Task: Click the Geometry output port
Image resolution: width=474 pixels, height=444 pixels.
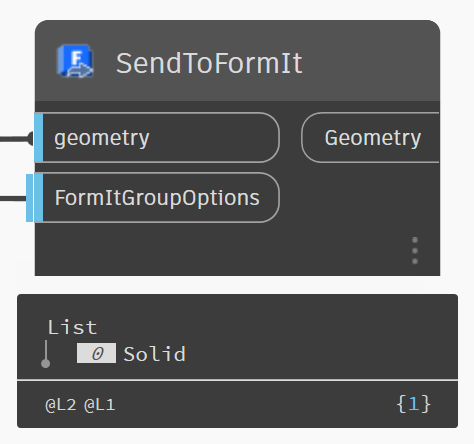Action: pos(370,138)
